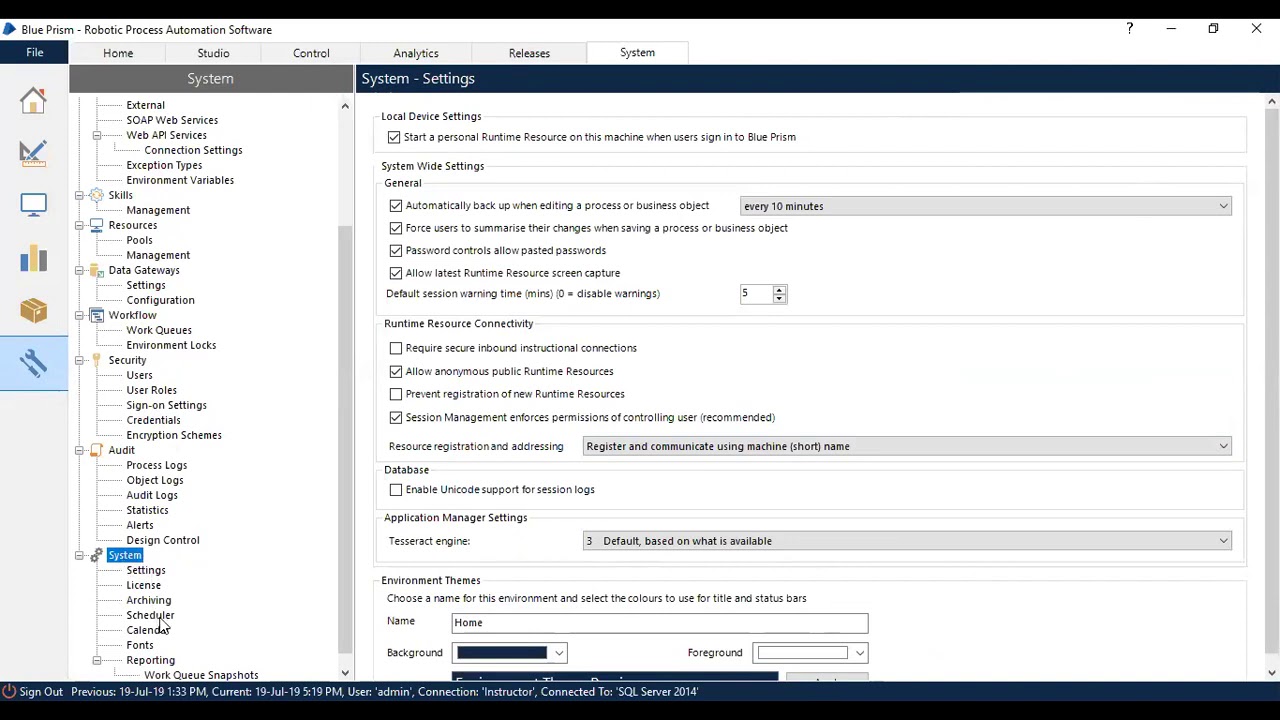
Task: Select the System wrench sidebar icon
Action: tap(33, 363)
